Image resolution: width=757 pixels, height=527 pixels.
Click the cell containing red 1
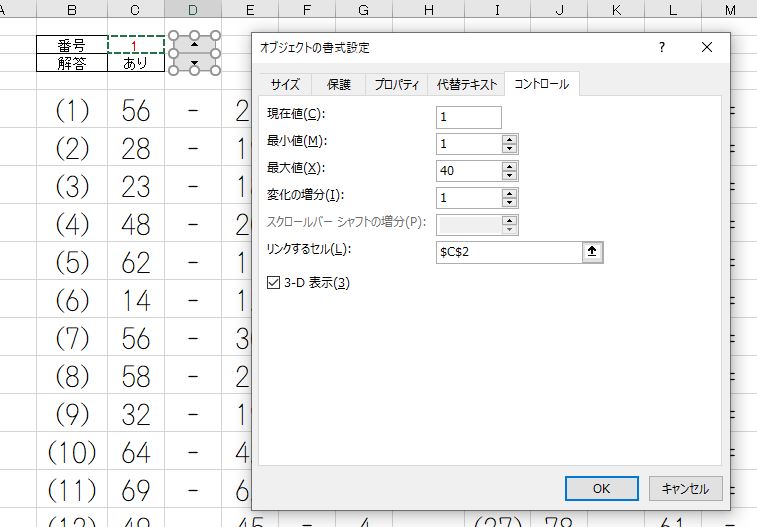[136, 45]
